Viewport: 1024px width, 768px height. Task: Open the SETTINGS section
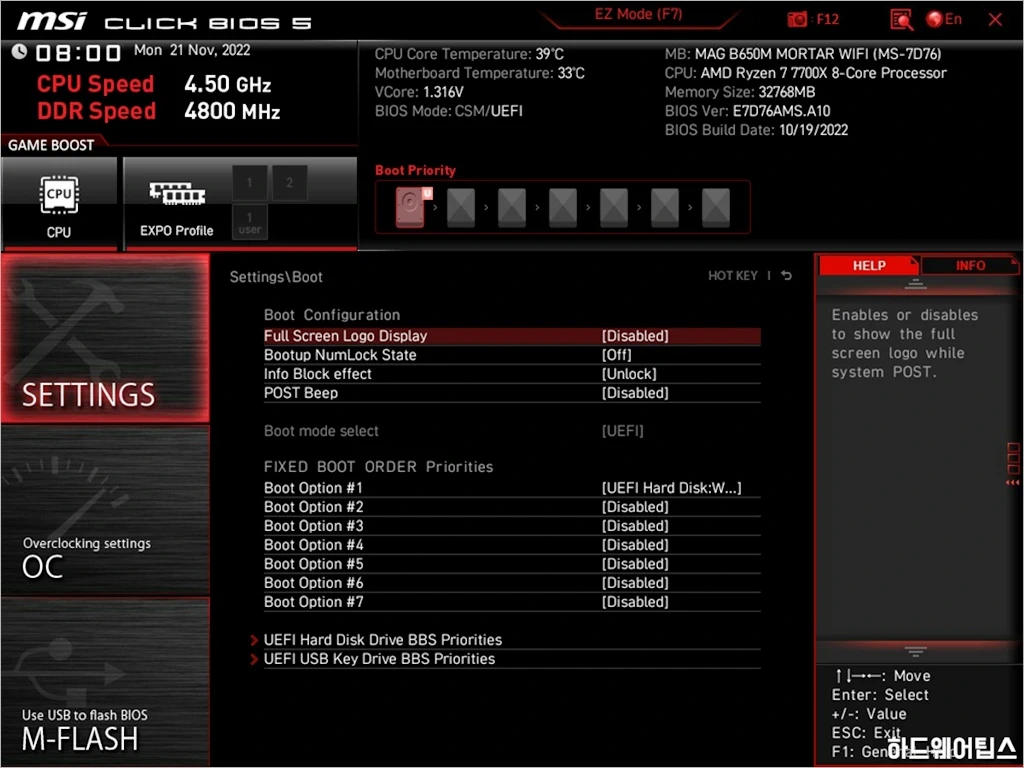click(x=105, y=338)
